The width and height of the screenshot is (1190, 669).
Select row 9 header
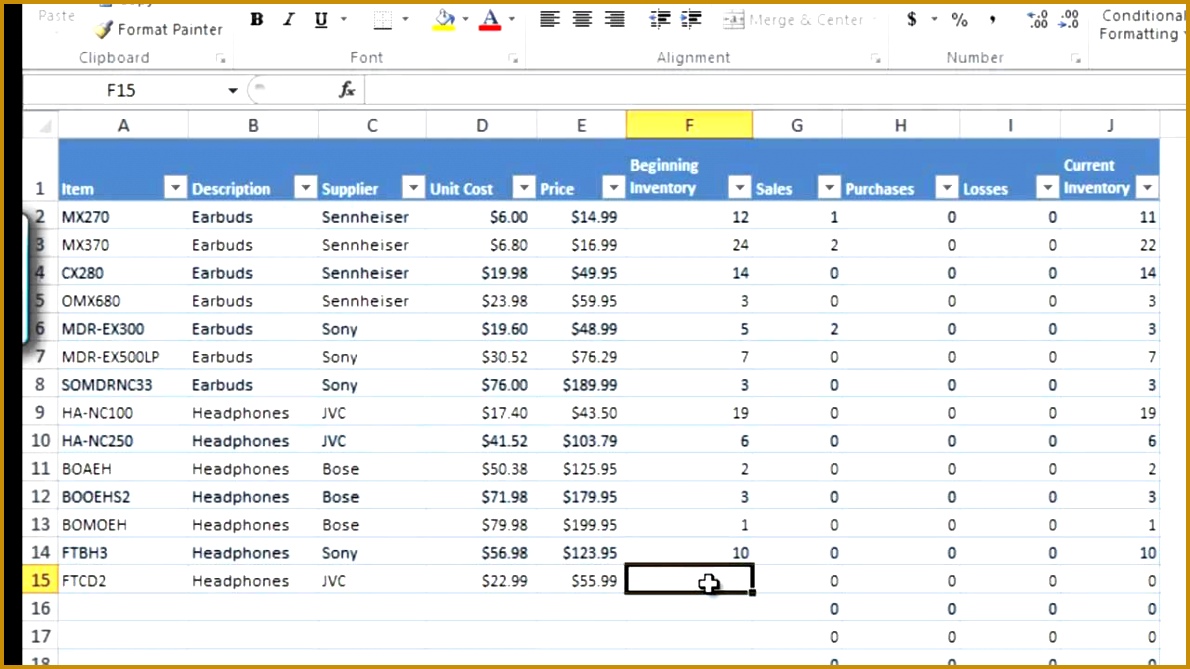tap(40, 413)
